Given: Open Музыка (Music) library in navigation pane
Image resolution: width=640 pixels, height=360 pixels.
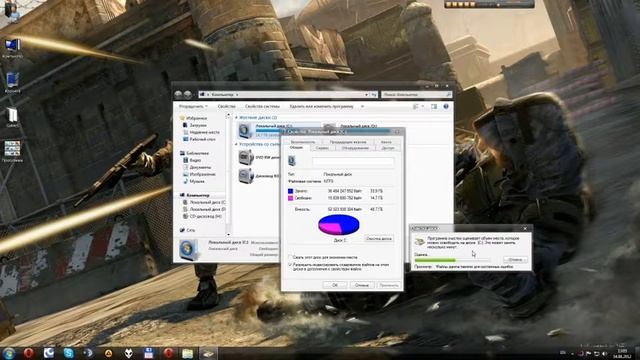Looking at the screenshot, I should (x=194, y=181).
